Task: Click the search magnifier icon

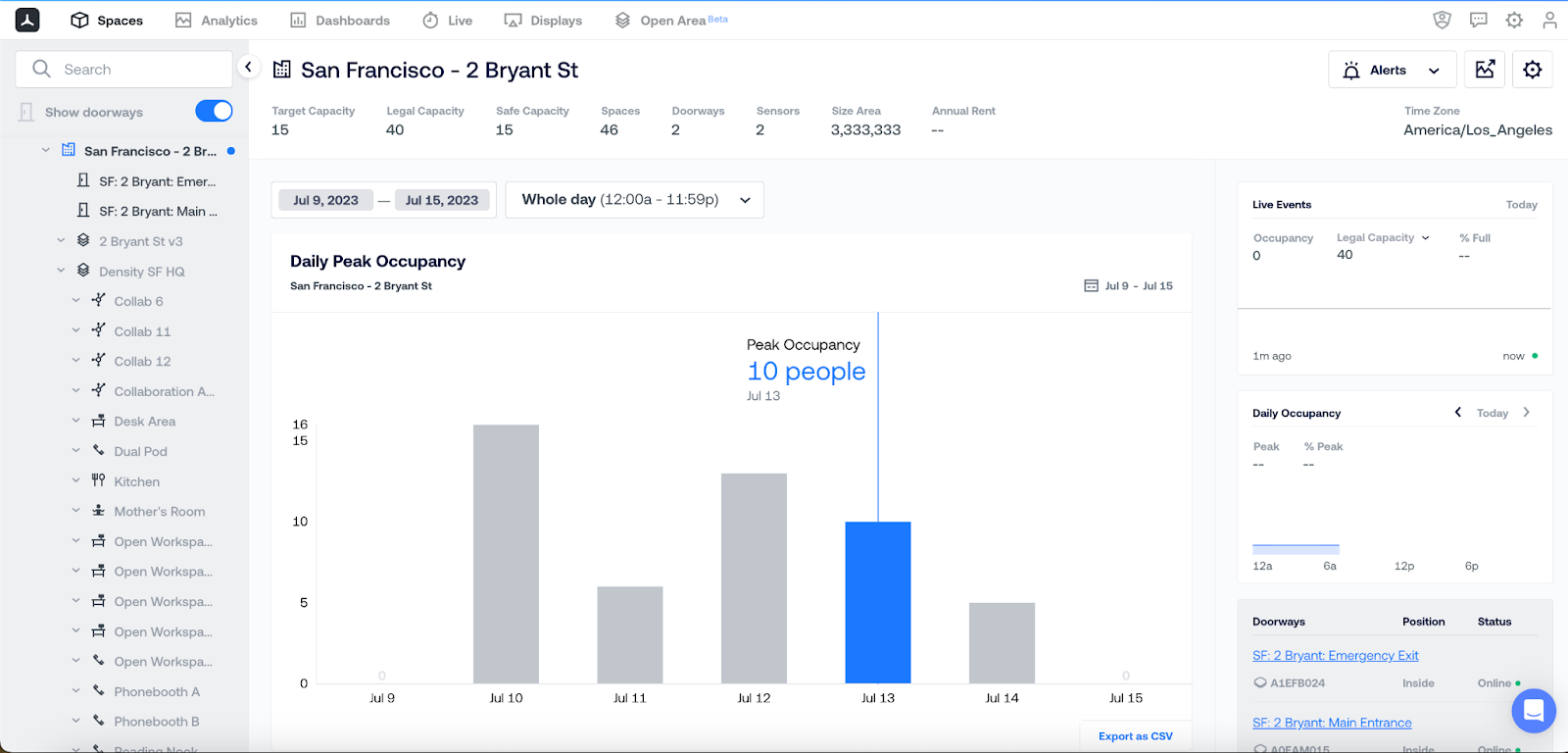Action: coord(41,69)
